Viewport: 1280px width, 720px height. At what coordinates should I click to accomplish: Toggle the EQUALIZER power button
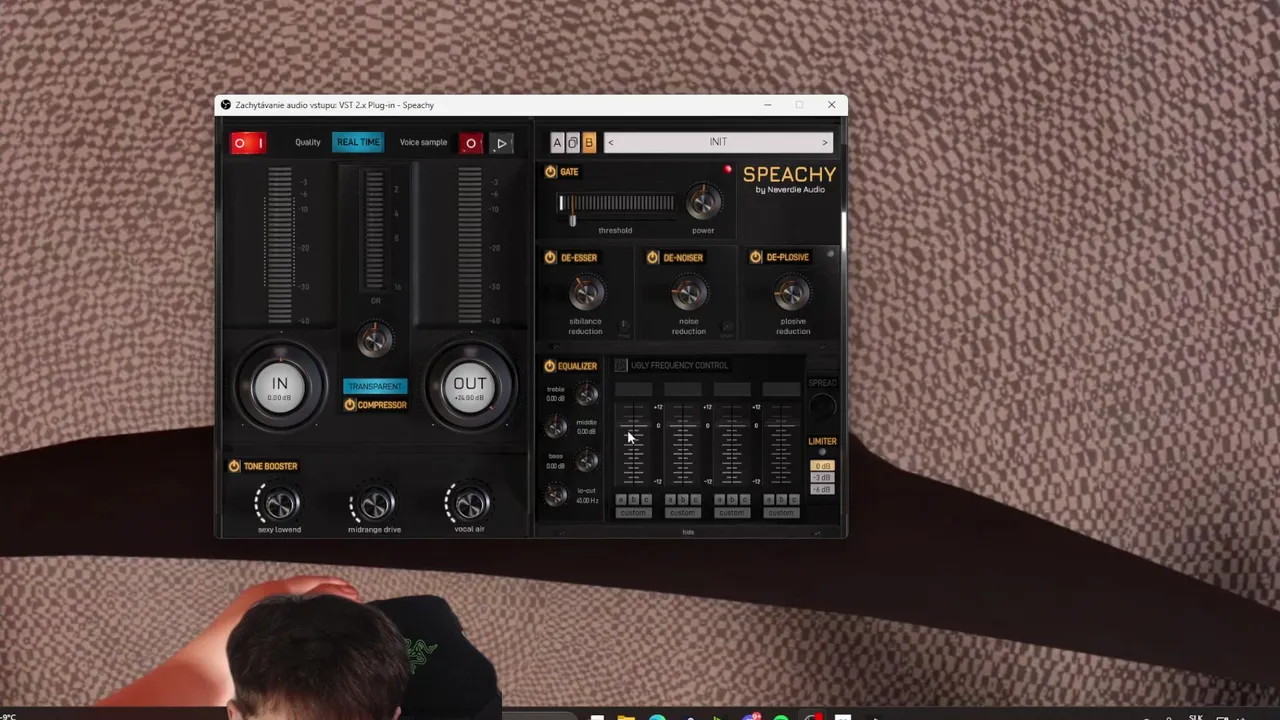coord(550,366)
